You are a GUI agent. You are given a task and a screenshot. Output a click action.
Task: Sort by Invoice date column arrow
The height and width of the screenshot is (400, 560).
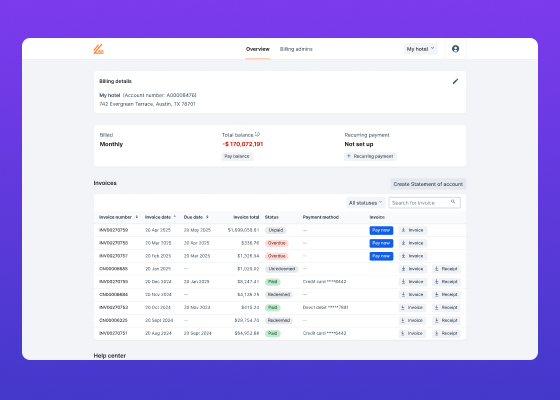click(175, 217)
